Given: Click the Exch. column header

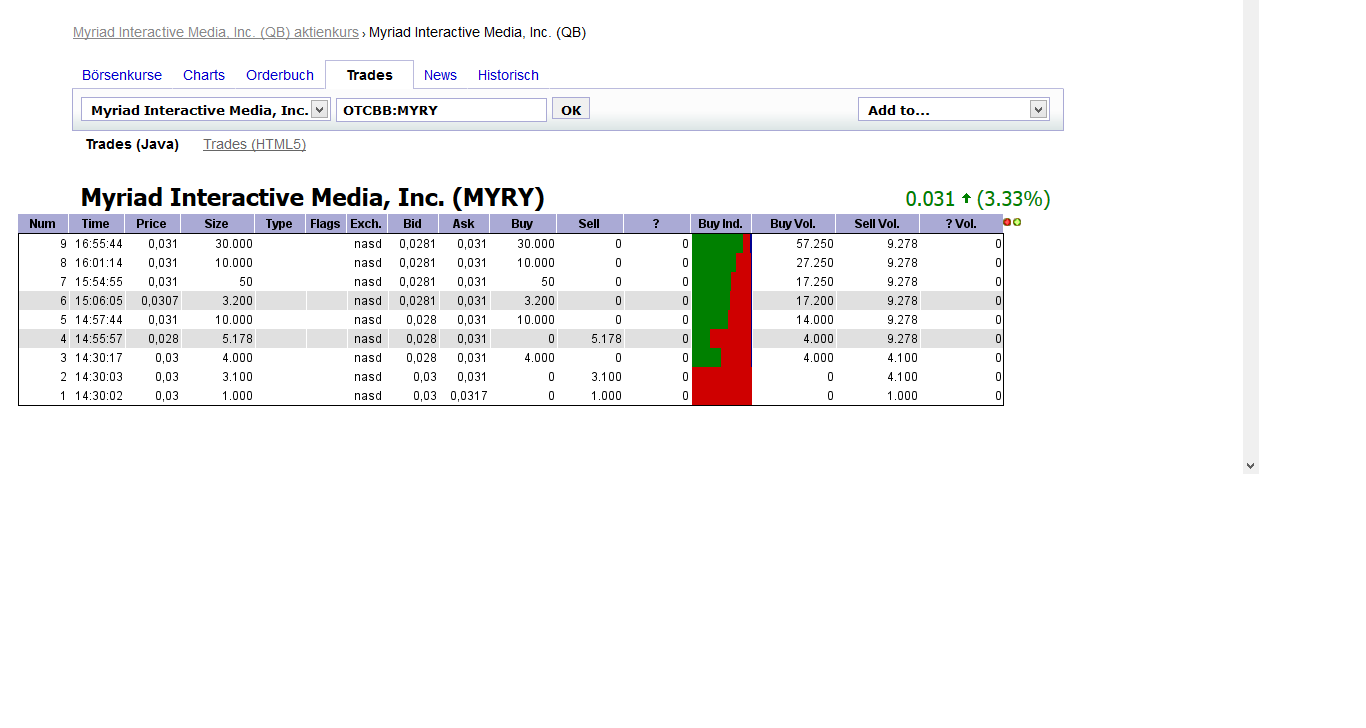Looking at the screenshot, I should 366,224.
